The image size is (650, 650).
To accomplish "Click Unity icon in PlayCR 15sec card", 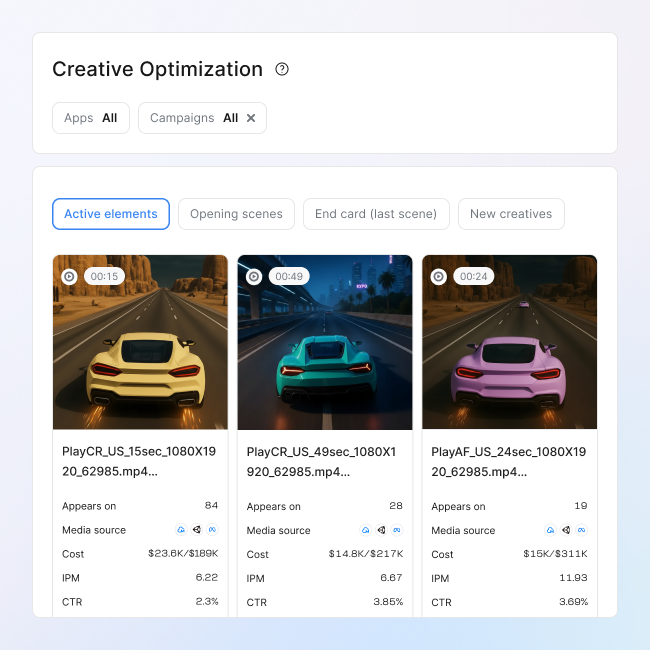I will pyautogui.click(x=197, y=530).
